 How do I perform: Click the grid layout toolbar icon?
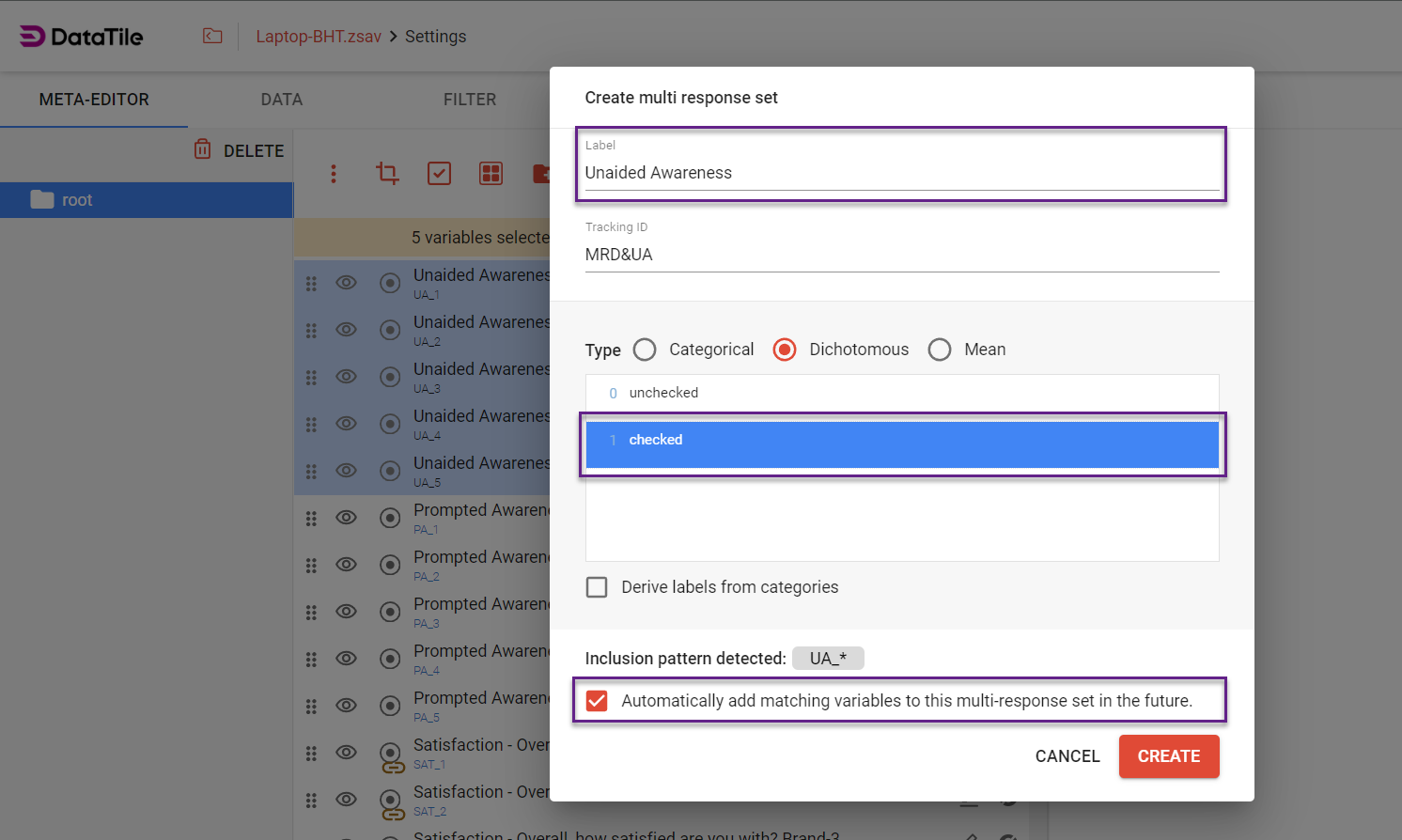tap(491, 173)
